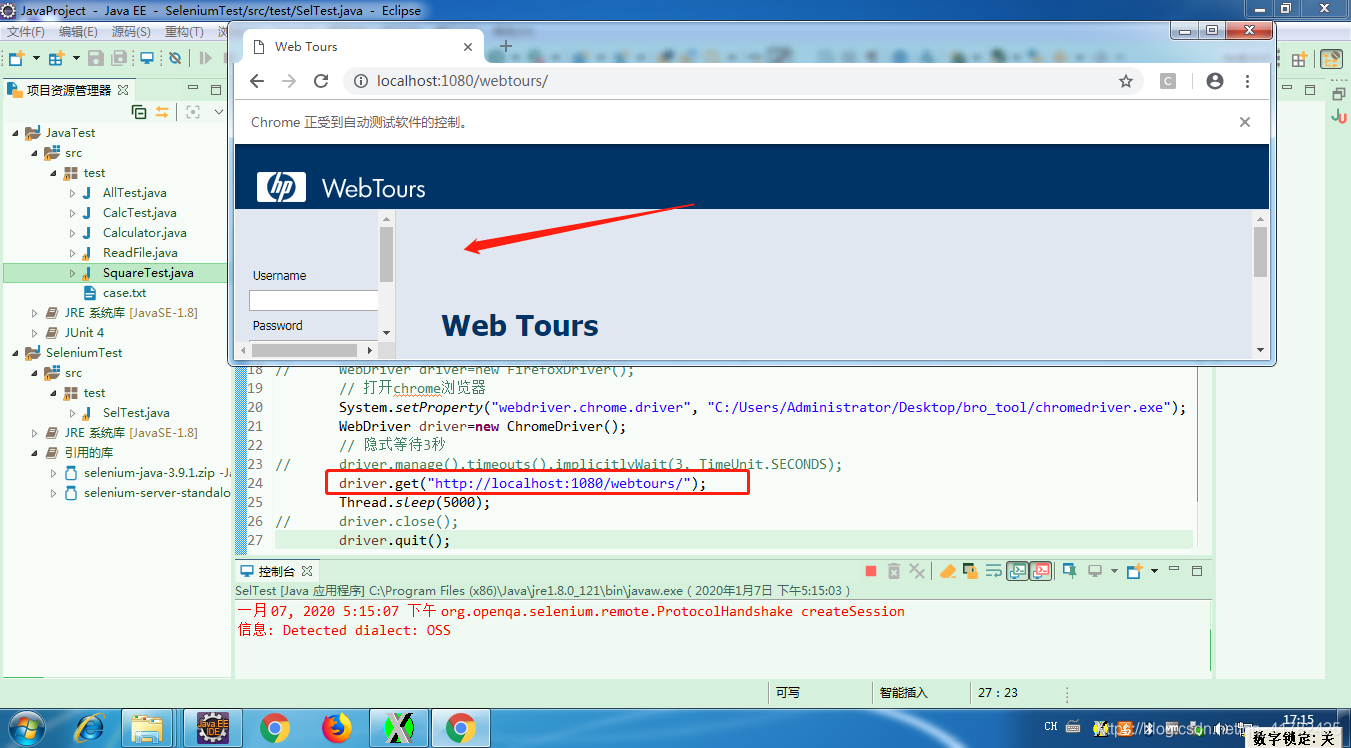Click the Resume debug toolbar icon
The width and height of the screenshot is (1351, 748).
pos(205,58)
